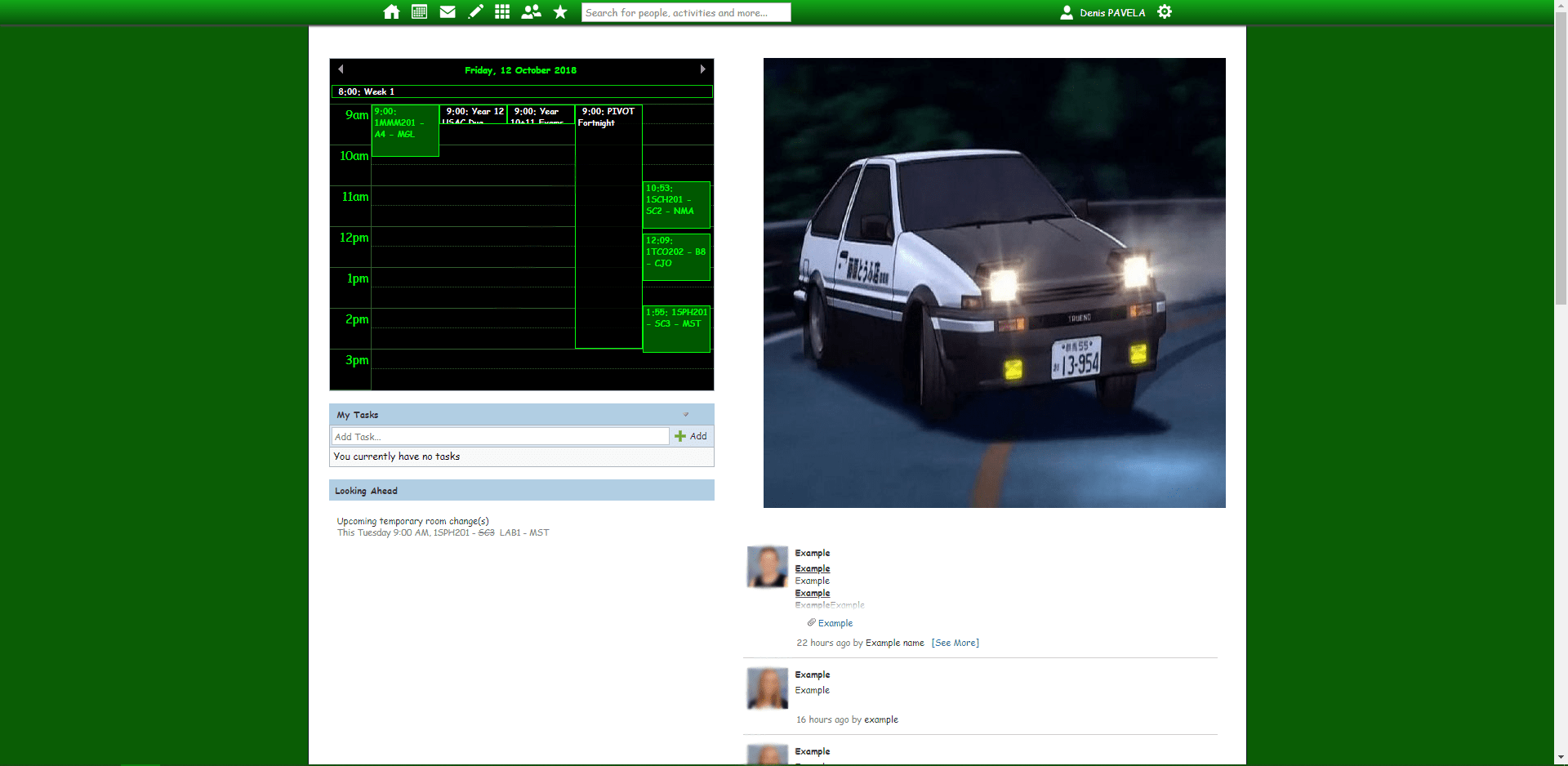Click the green plus icon beside Add
Screen dimensions: 1568x766
[x=680, y=436]
